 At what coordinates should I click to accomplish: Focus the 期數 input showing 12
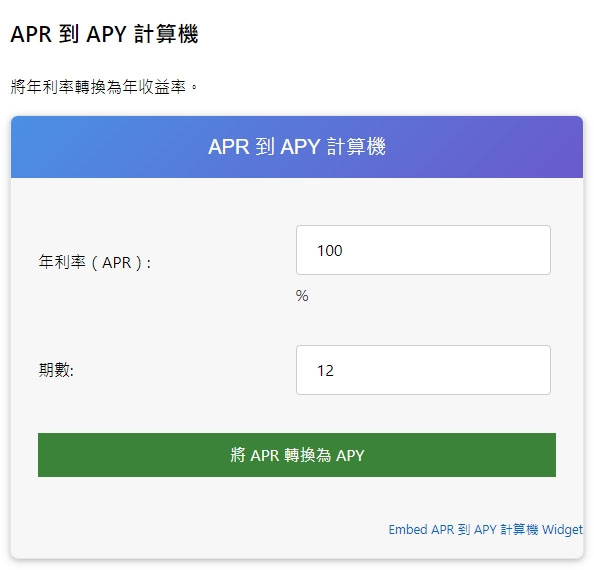(423, 370)
